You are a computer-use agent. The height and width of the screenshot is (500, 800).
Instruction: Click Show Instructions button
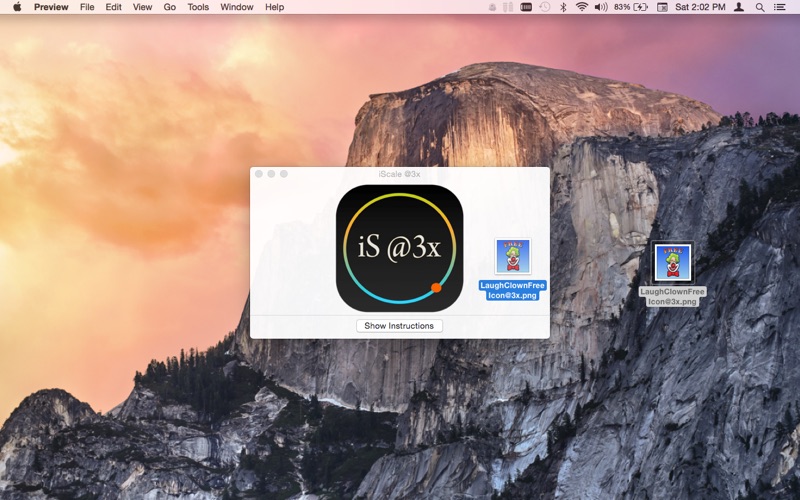coord(399,326)
